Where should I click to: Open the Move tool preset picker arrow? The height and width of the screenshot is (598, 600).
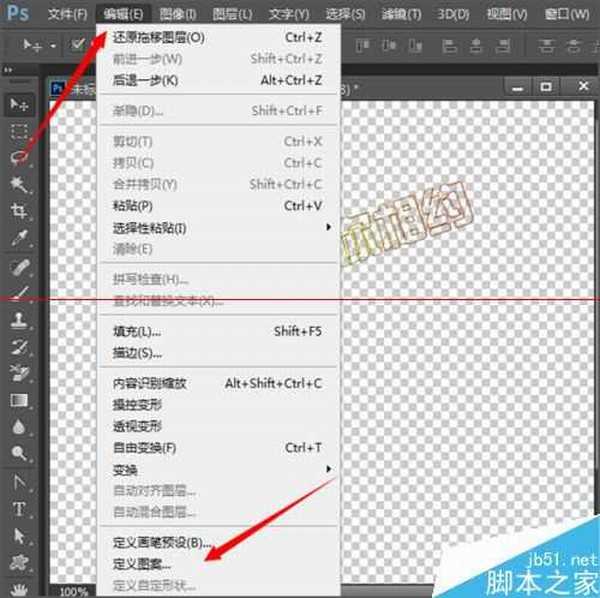pos(53,46)
